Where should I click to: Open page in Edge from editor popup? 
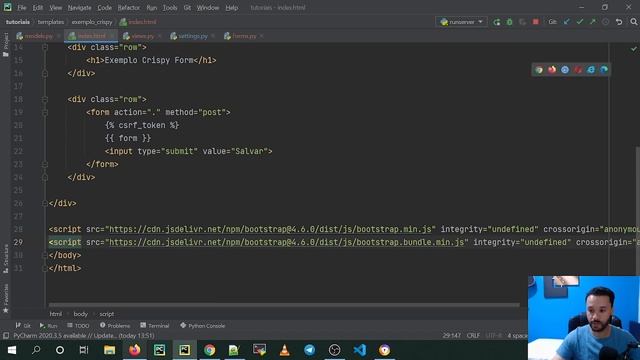604,70
